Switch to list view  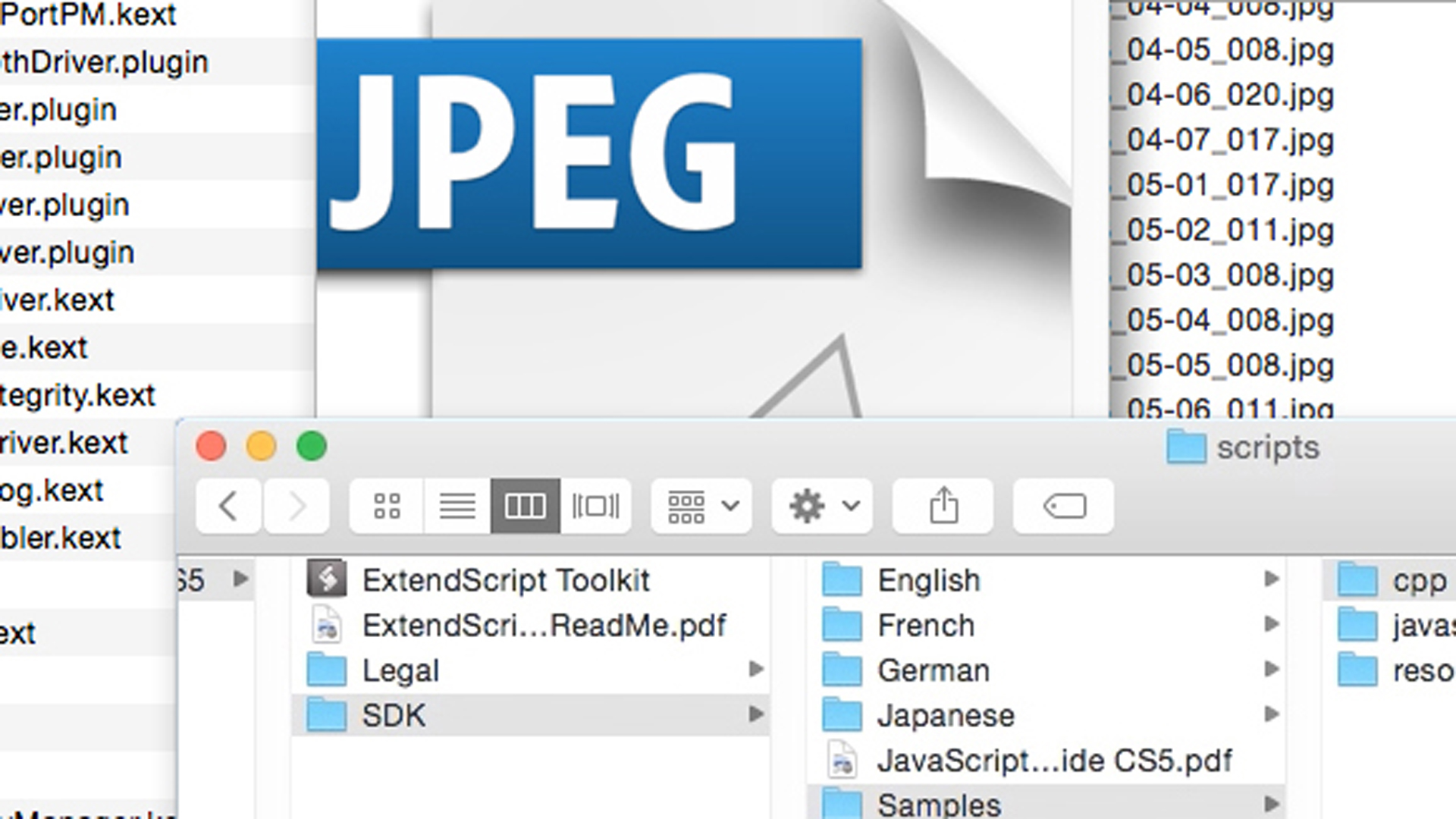(457, 506)
